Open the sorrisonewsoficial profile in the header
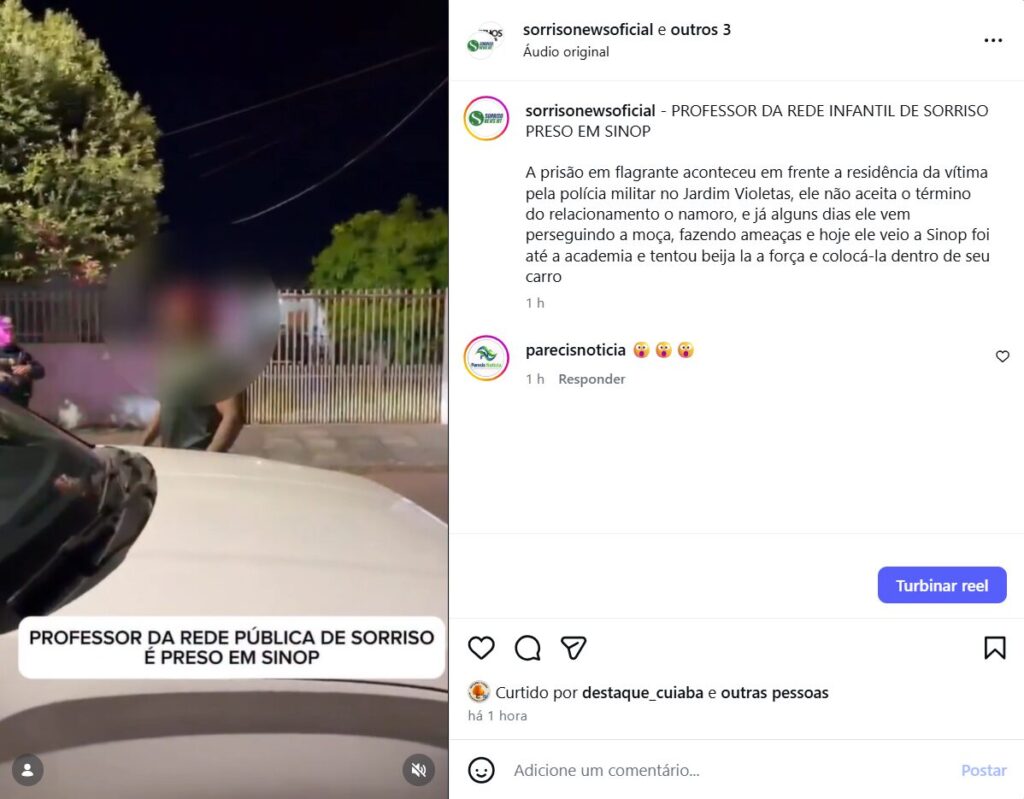 (x=588, y=29)
